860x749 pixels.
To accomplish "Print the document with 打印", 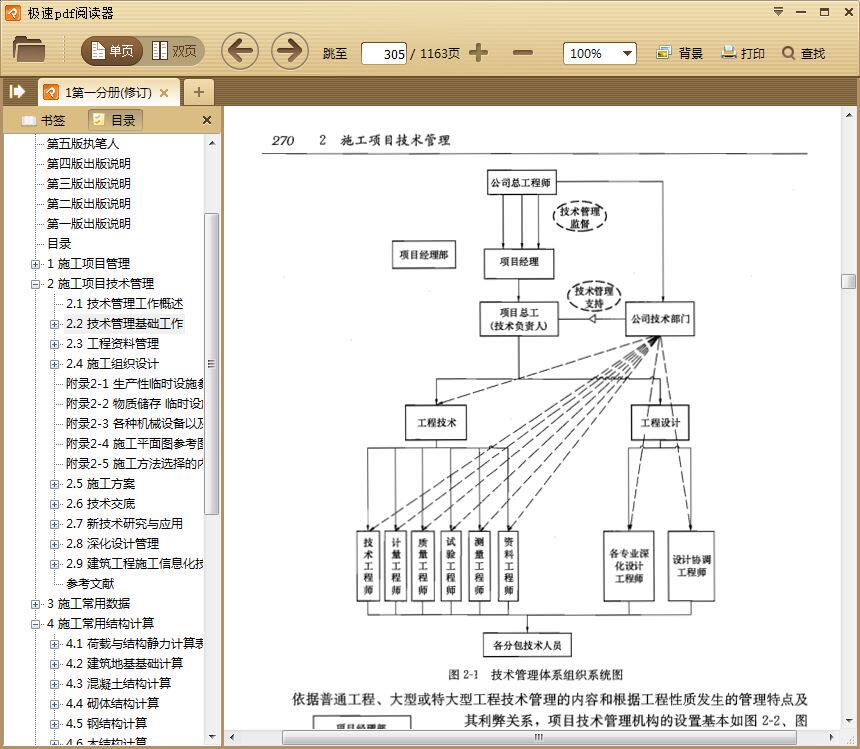I will pos(743,53).
